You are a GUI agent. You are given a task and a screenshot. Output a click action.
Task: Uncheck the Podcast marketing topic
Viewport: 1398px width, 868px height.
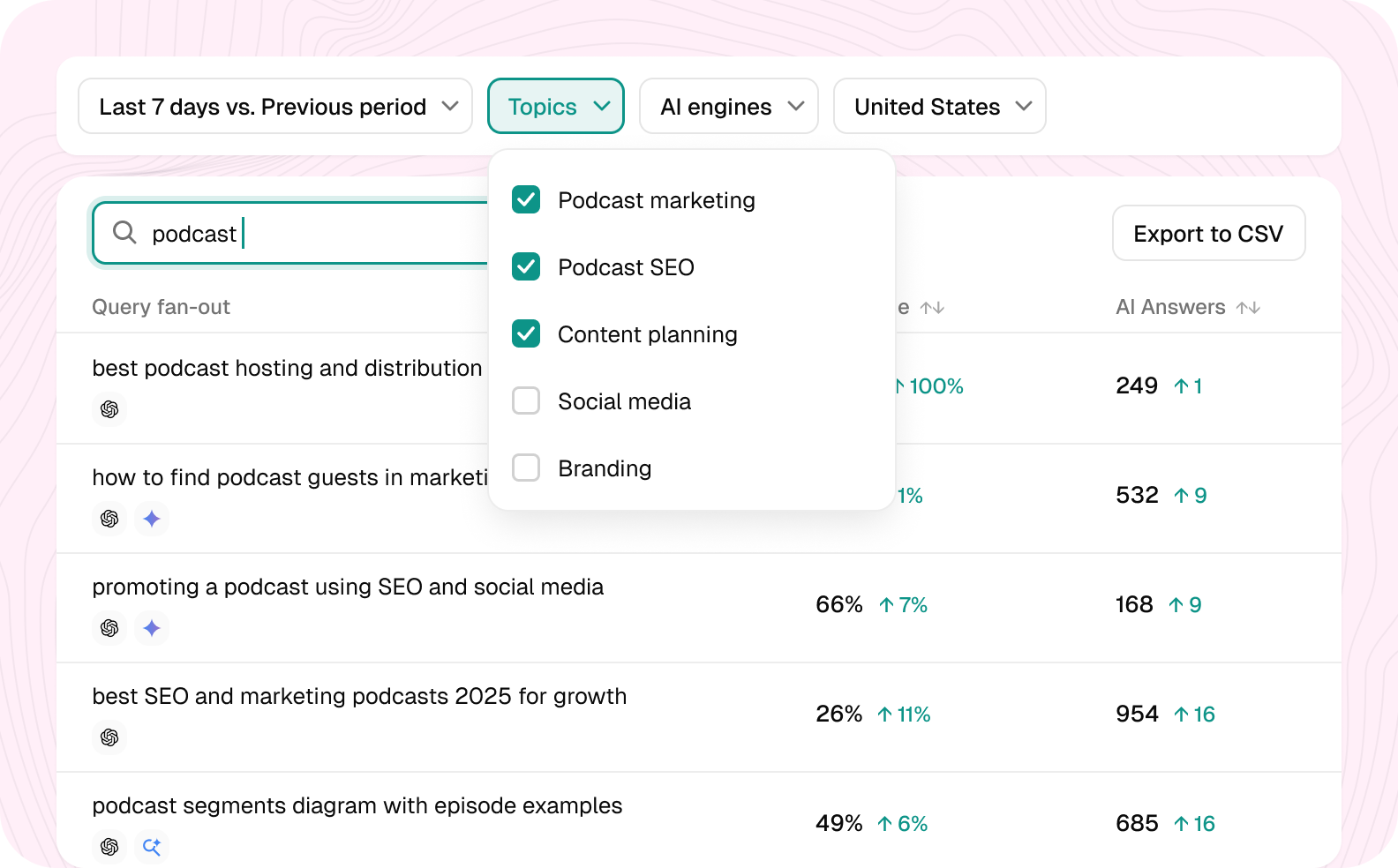pyautogui.click(x=526, y=199)
